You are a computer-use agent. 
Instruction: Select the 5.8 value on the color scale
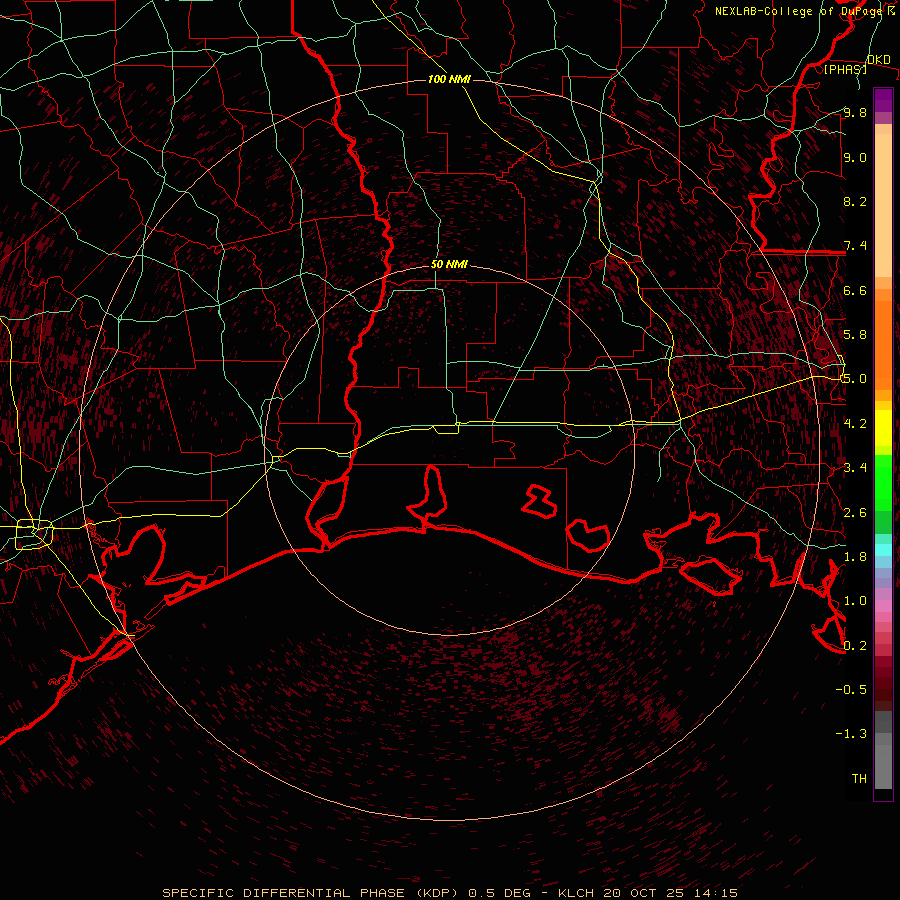point(855,335)
